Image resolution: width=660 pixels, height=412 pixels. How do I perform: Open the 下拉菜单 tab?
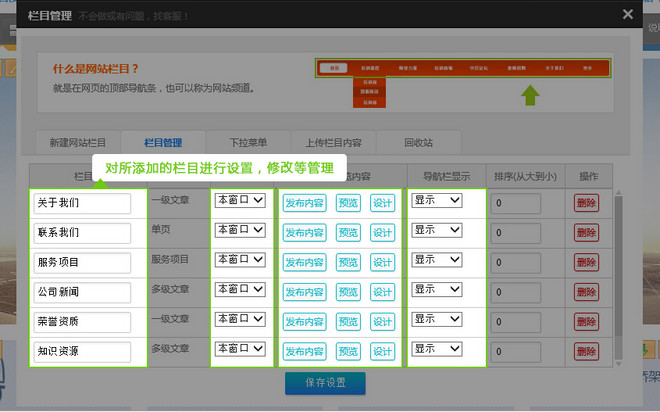(x=247, y=143)
